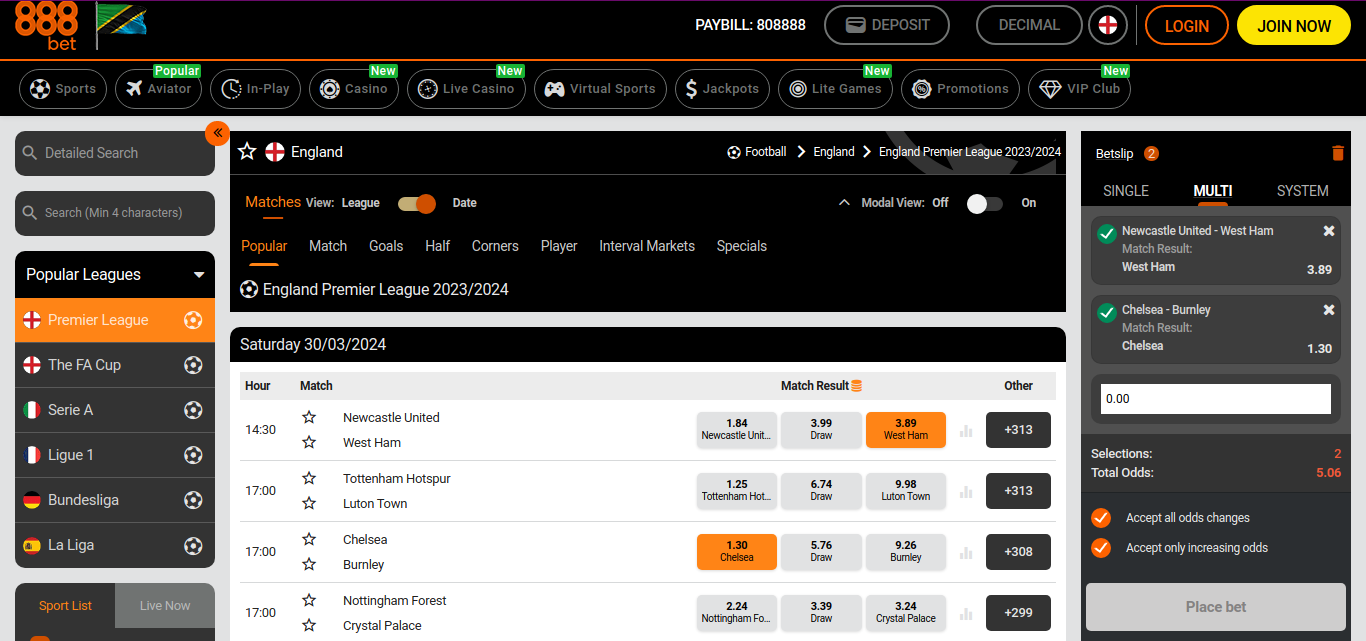Delete all selections with the betslip trash icon
Screen dimensions: 1366x641
click(1338, 153)
